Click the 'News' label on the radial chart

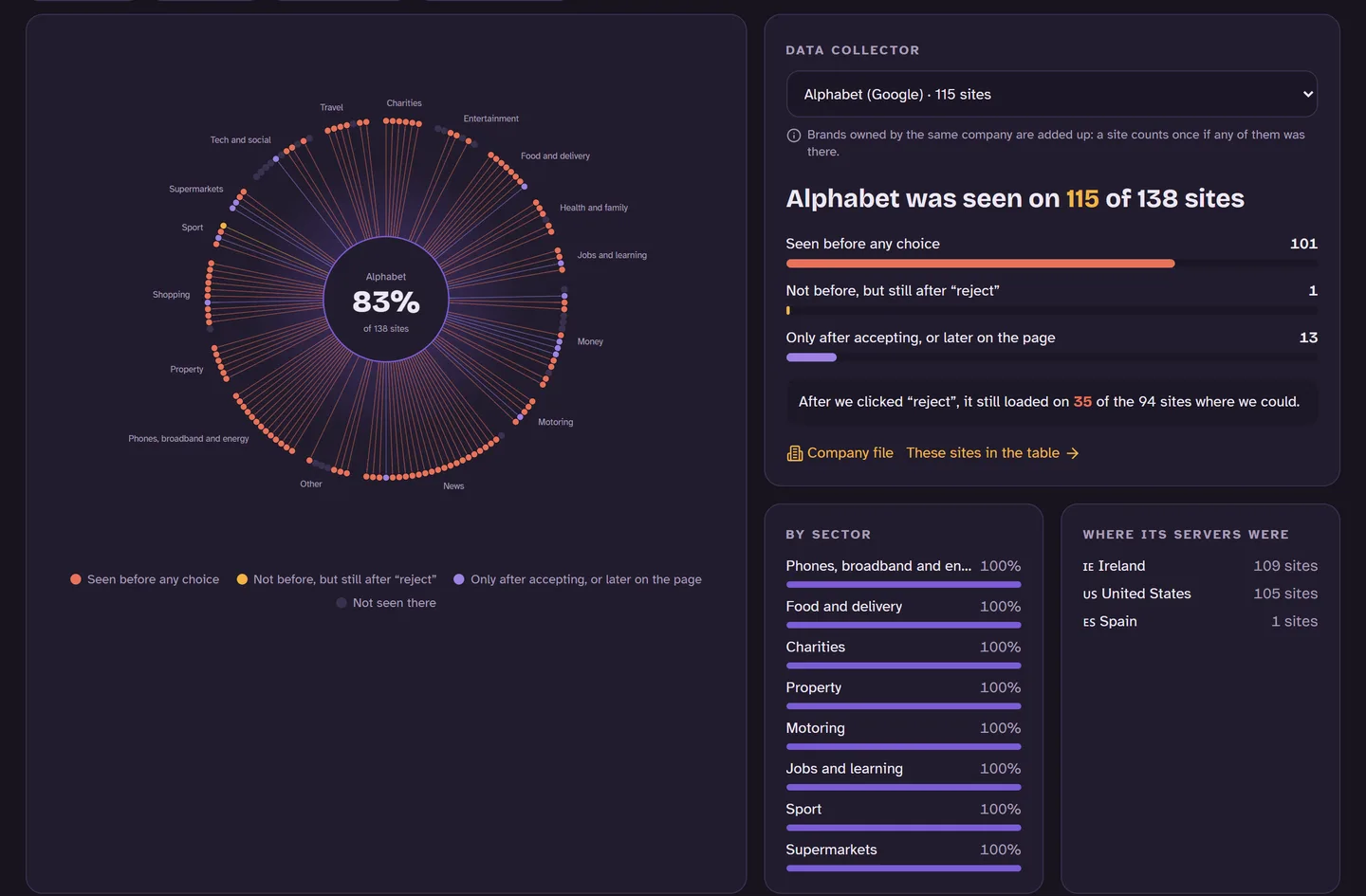(x=453, y=486)
